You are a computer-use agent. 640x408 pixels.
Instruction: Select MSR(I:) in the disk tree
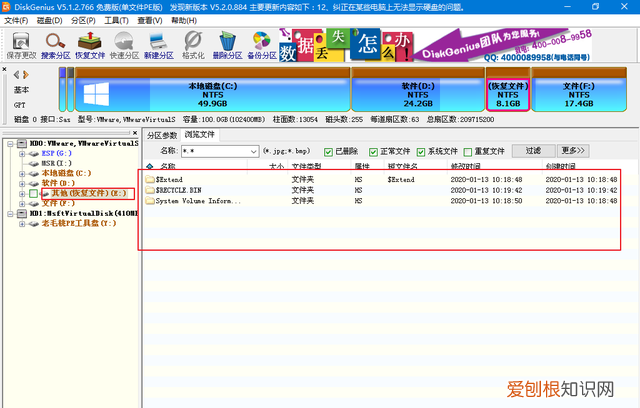56,164
